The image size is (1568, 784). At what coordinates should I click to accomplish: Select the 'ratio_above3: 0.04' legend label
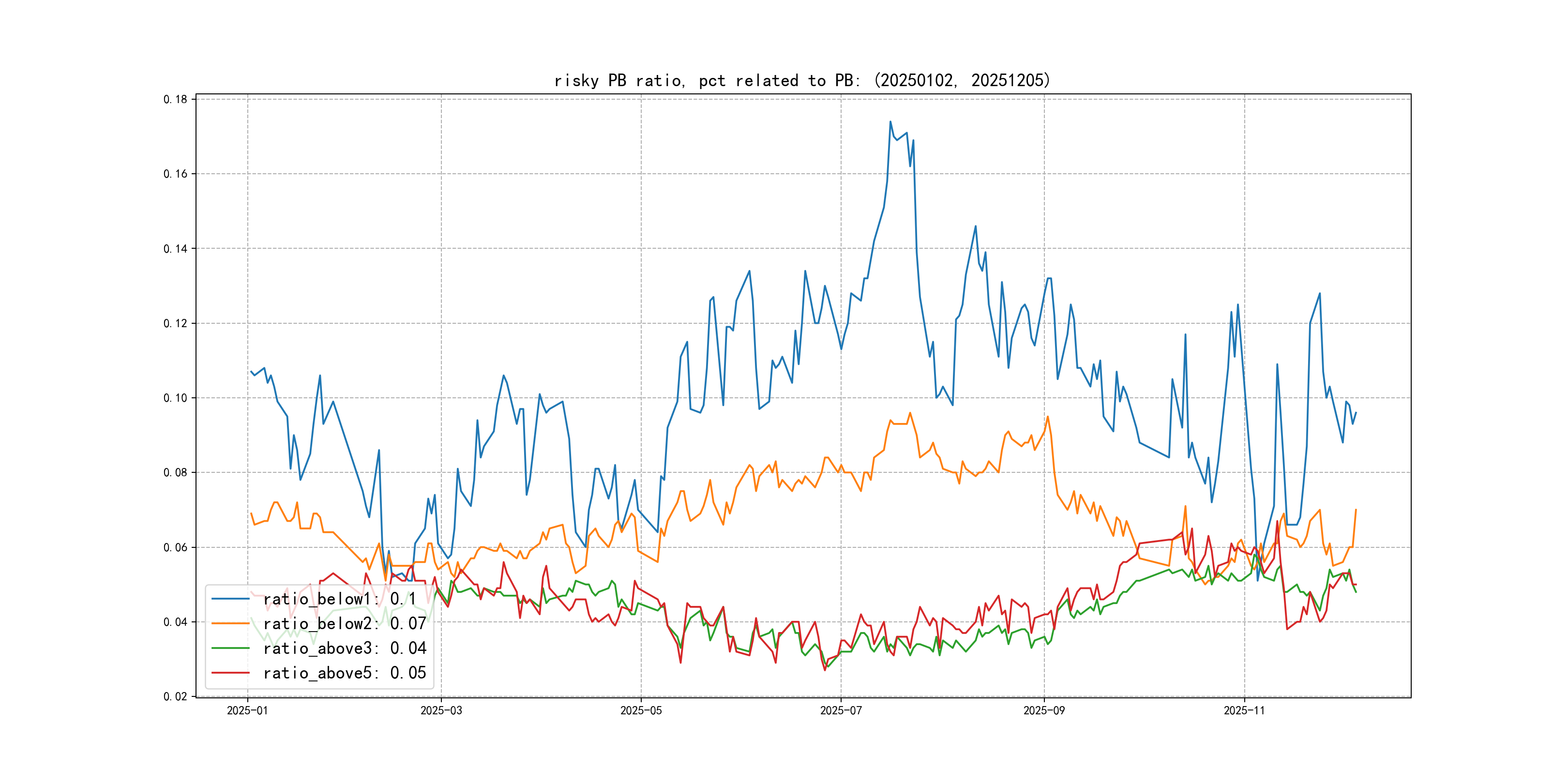tap(345, 648)
